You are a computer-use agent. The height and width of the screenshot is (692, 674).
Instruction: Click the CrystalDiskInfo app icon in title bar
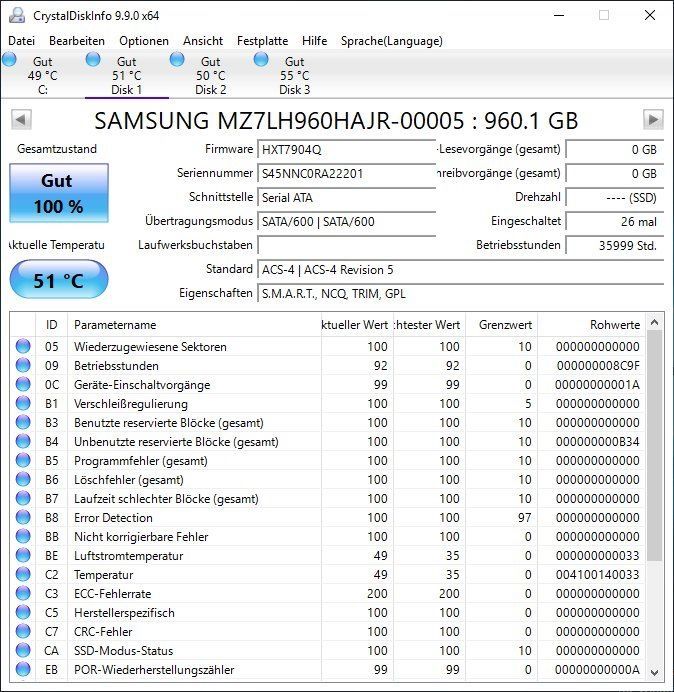pos(17,15)
